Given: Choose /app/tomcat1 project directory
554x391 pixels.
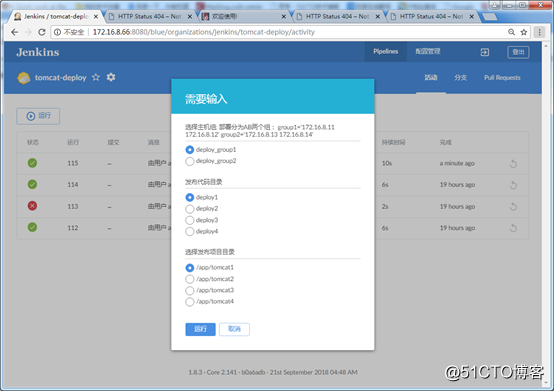Looking at the screenshot, I should [x=190, y=268].
